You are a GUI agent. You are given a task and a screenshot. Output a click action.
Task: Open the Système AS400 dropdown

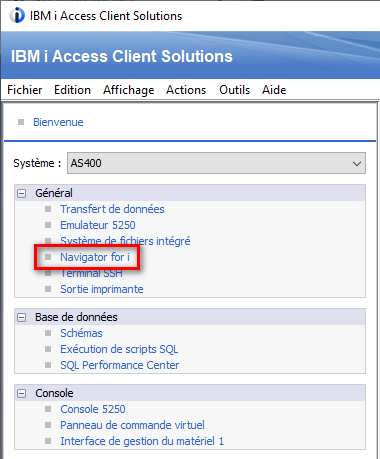pos(216,163)
